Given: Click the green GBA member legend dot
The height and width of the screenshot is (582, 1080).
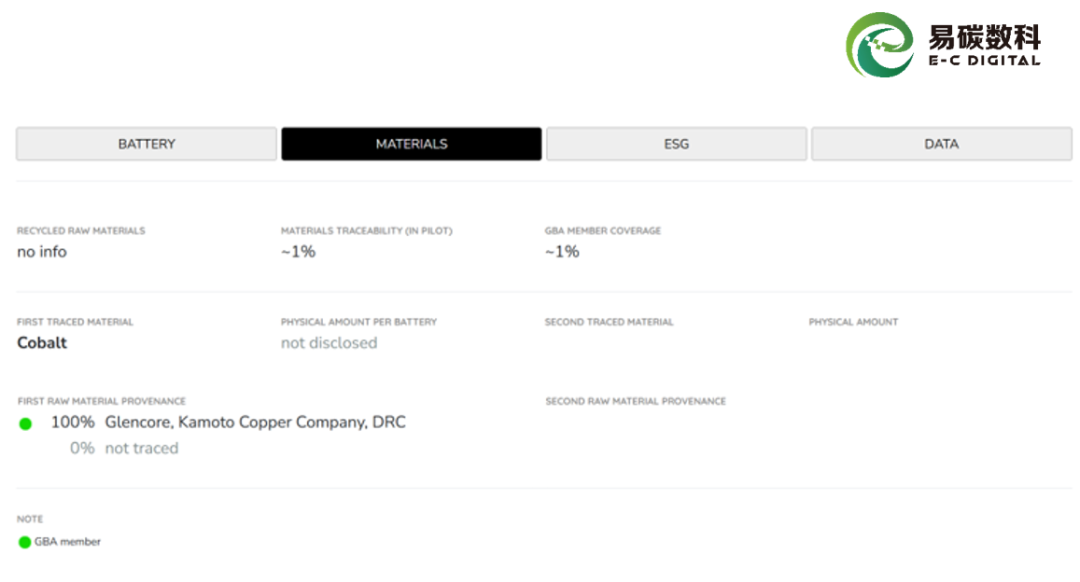Looking at the screenshot, I should click(25, 542).
